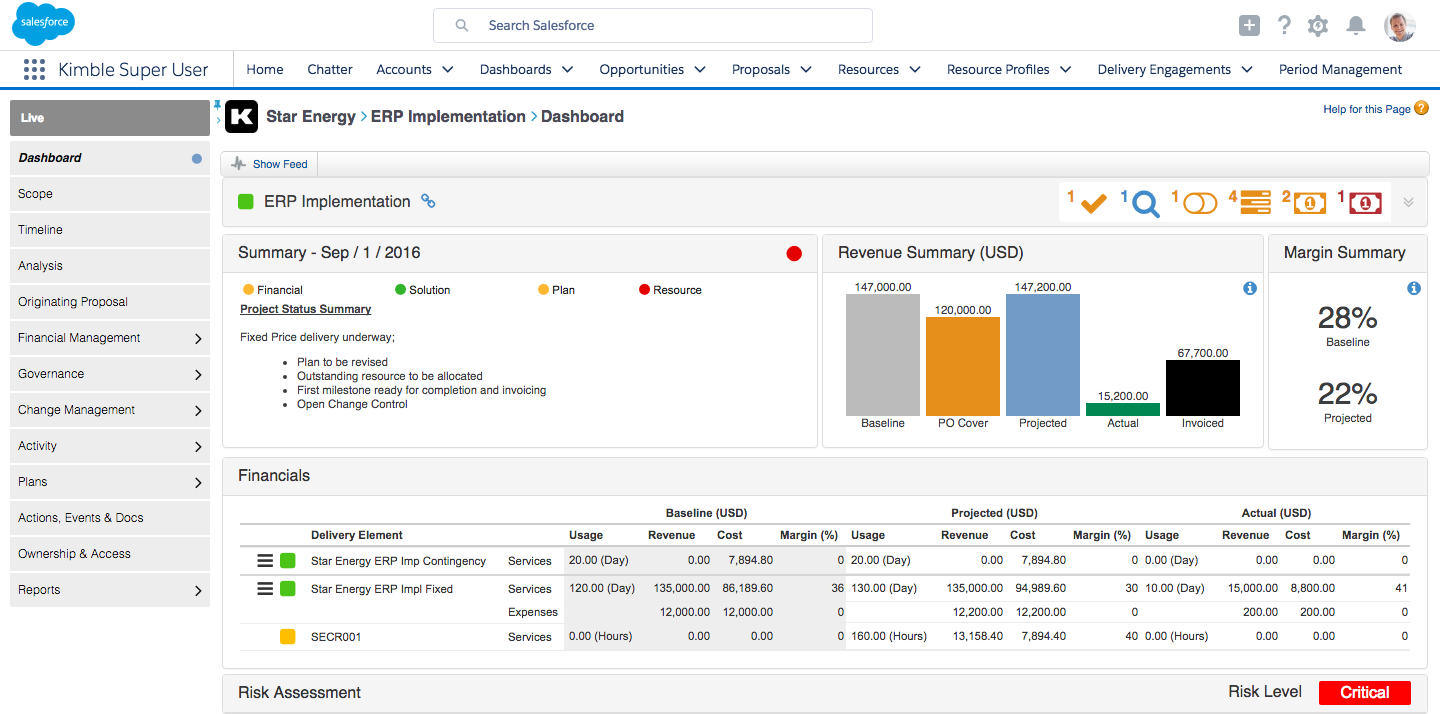Click the orange banknote icon

1310,203
